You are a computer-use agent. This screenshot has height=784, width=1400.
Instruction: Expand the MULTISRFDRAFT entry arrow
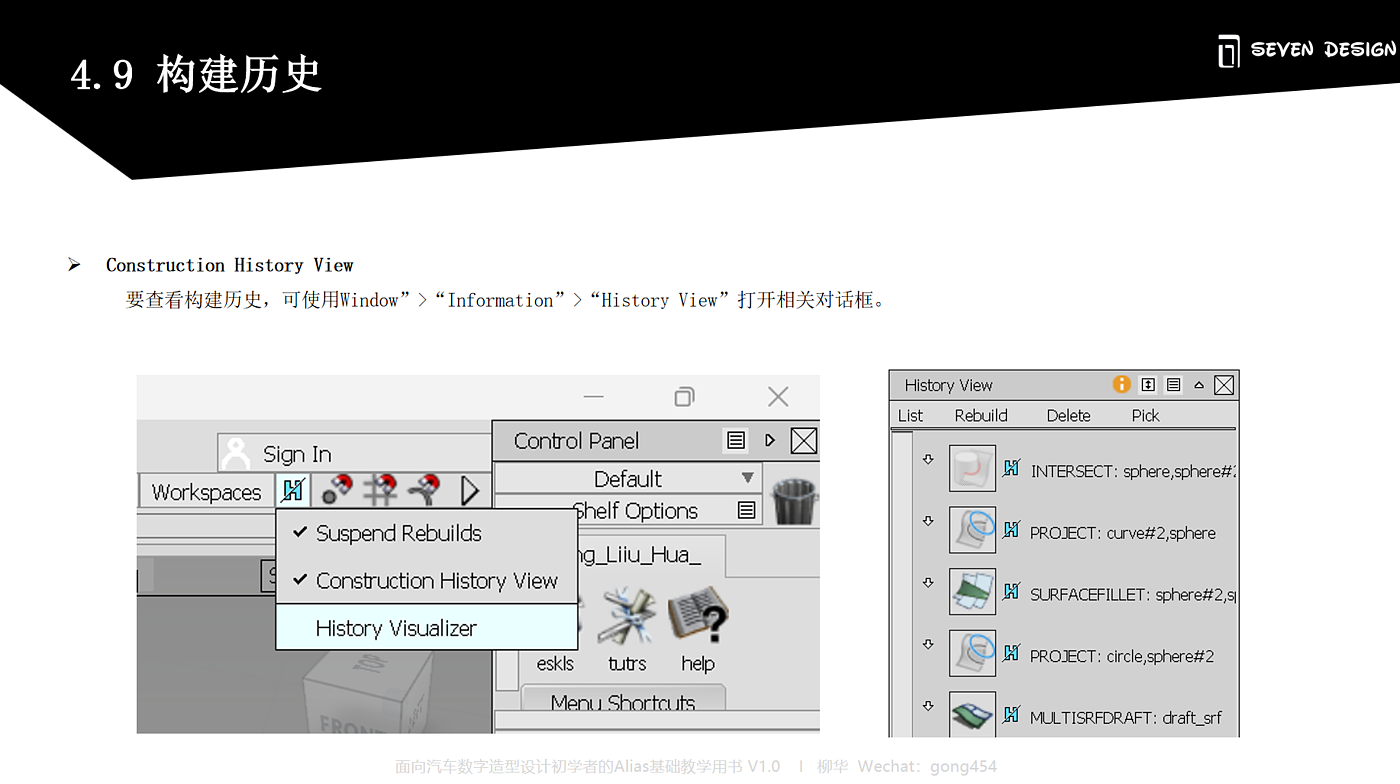pos(928,705)
